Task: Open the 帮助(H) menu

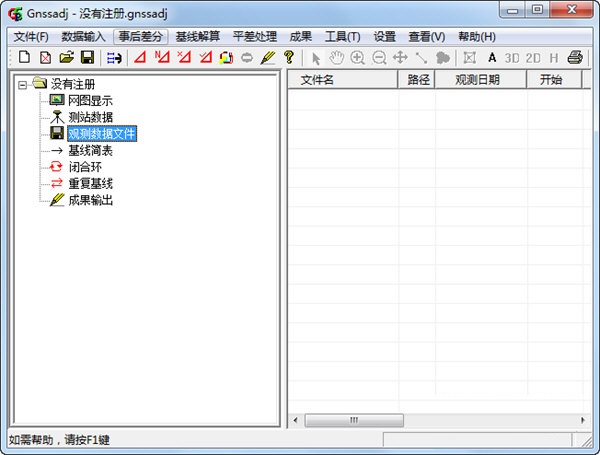Action: pyautogui.click(x=477, y=37)
